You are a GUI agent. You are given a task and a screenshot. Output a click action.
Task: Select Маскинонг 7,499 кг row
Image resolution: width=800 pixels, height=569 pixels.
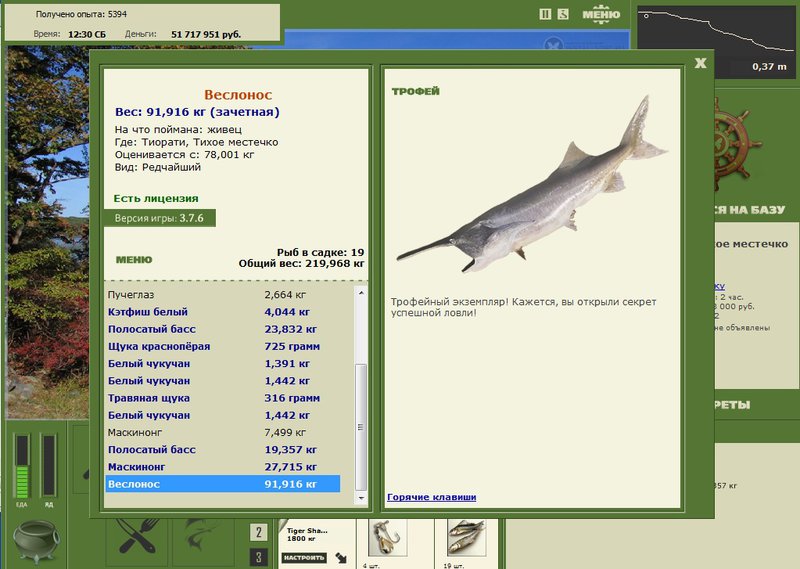[x=222, y=432]
